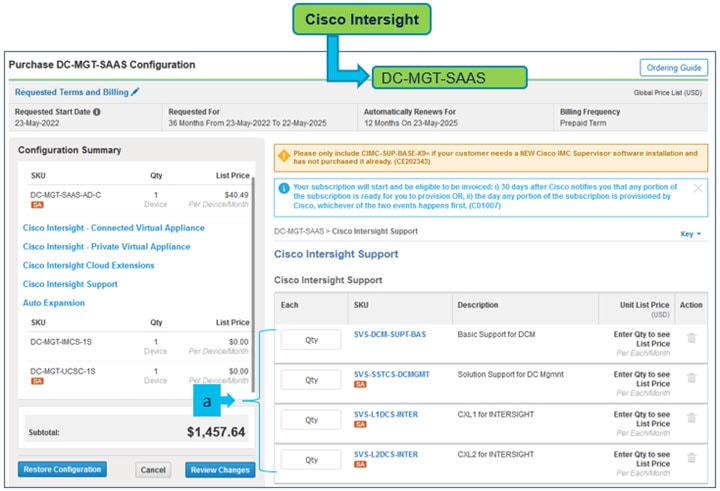Close the blue subscription info message
This screenshot has width=720, height=491.
tap(698, 188)
